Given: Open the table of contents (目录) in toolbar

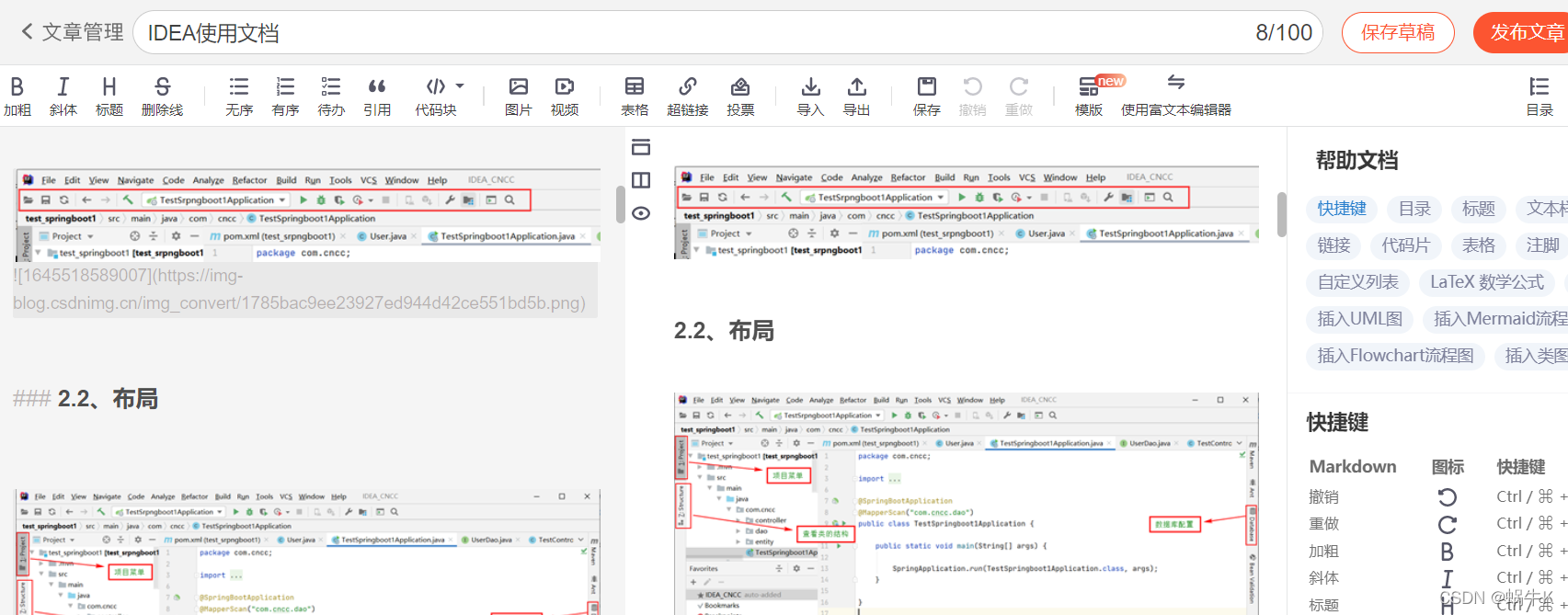Looking at the screenshot, I should tap(1539, 97).
